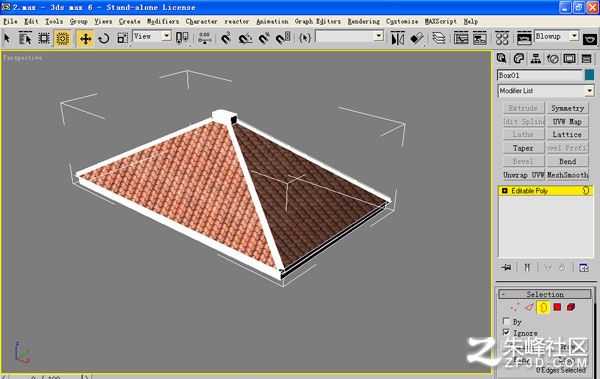Open the Modifier List dropdown

[546, 91]
